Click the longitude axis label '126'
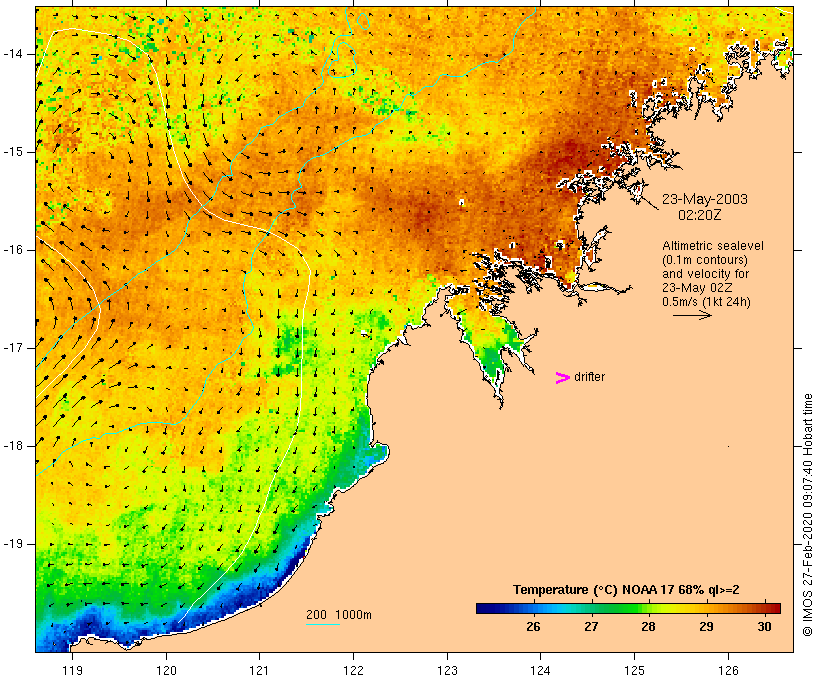This screenshot has height=680, width=820. coord(728,671)
